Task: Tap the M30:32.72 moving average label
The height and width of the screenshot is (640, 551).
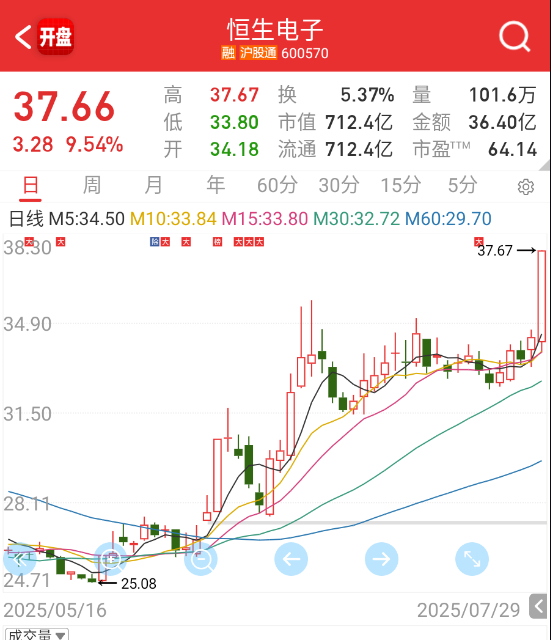Action: [x=356, y=219]
